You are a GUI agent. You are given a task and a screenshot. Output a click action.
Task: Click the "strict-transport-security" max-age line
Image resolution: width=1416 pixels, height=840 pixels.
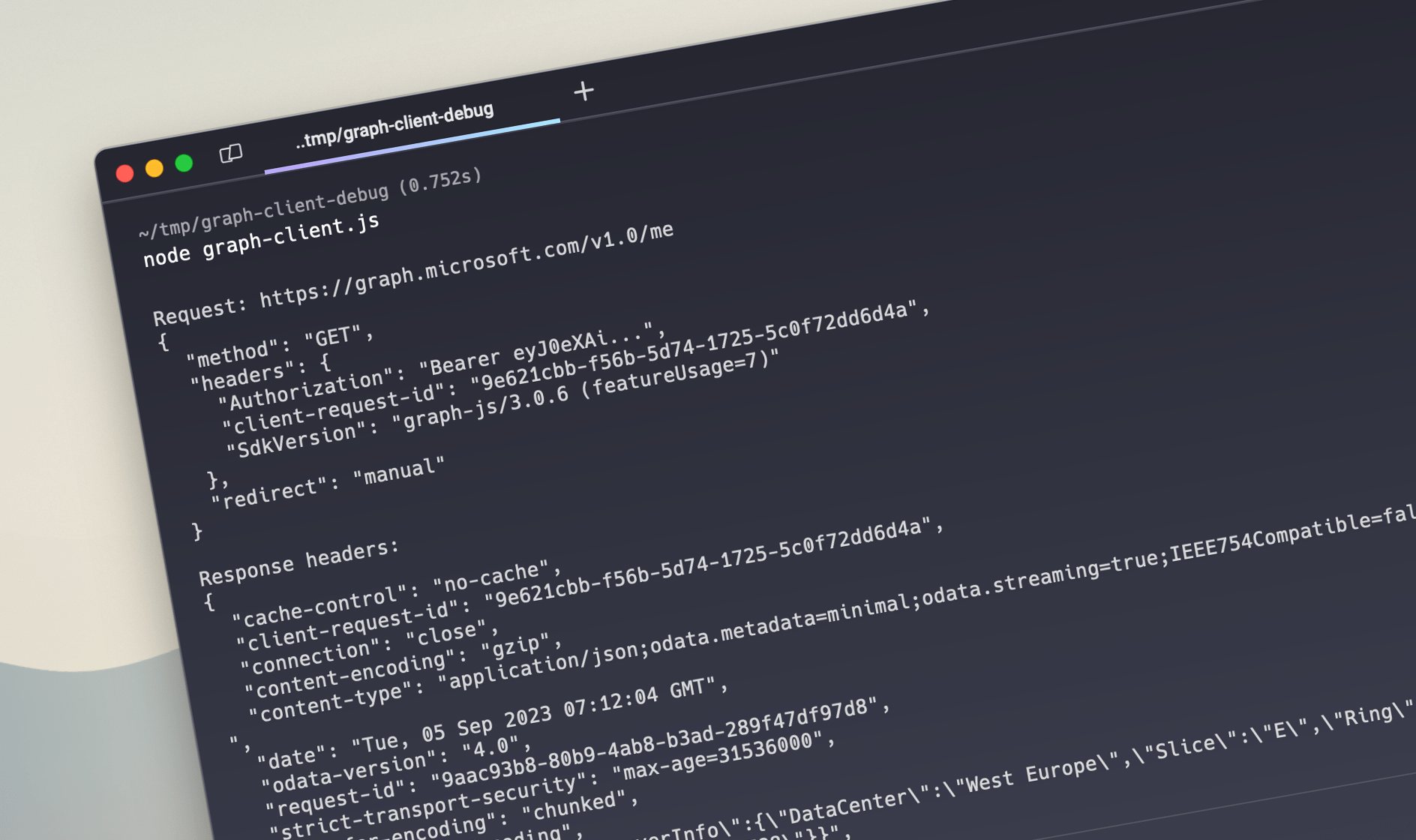pyautogui.click(x=553, y=785)
